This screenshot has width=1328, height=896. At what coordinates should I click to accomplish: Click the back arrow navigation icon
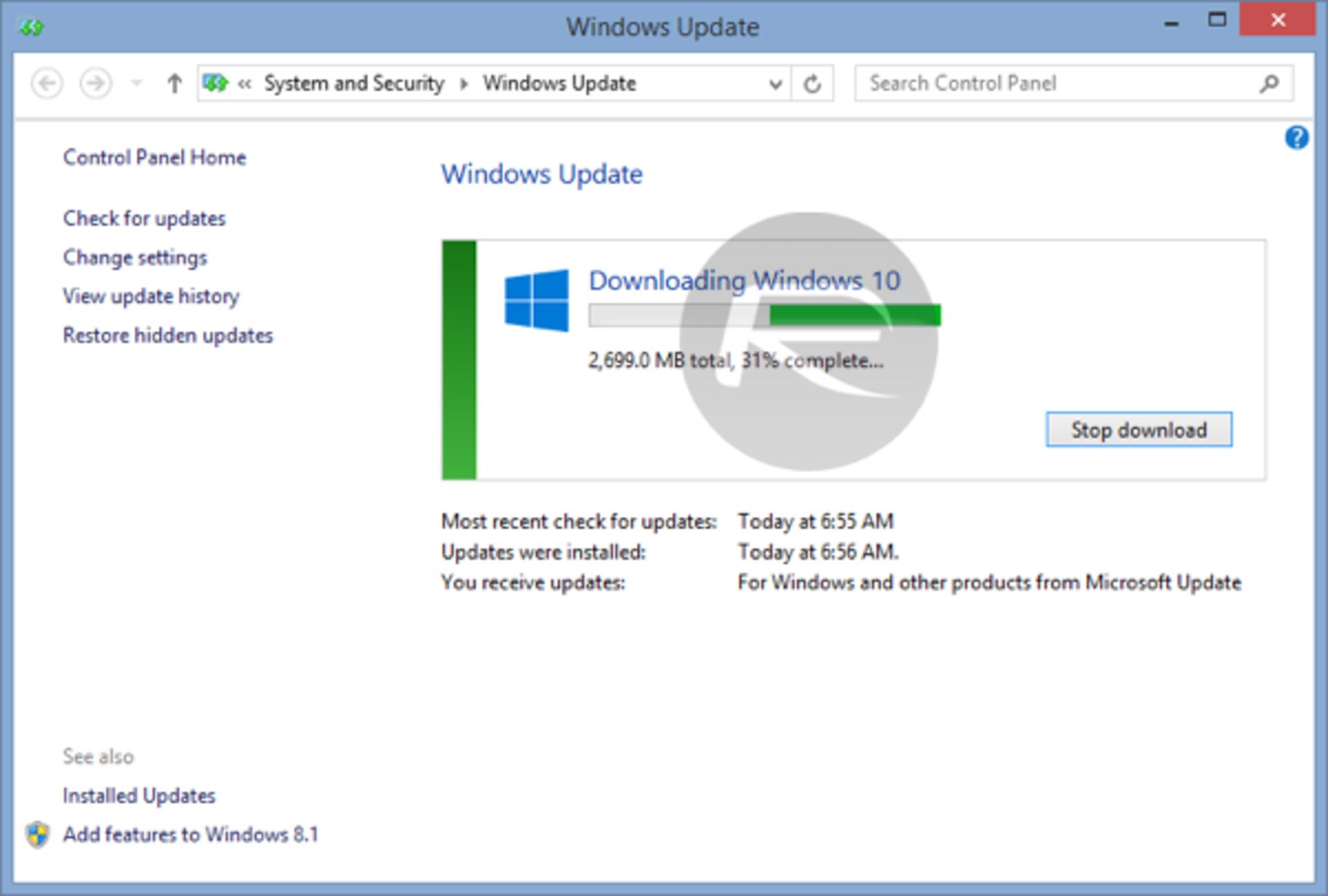(47, 83)
